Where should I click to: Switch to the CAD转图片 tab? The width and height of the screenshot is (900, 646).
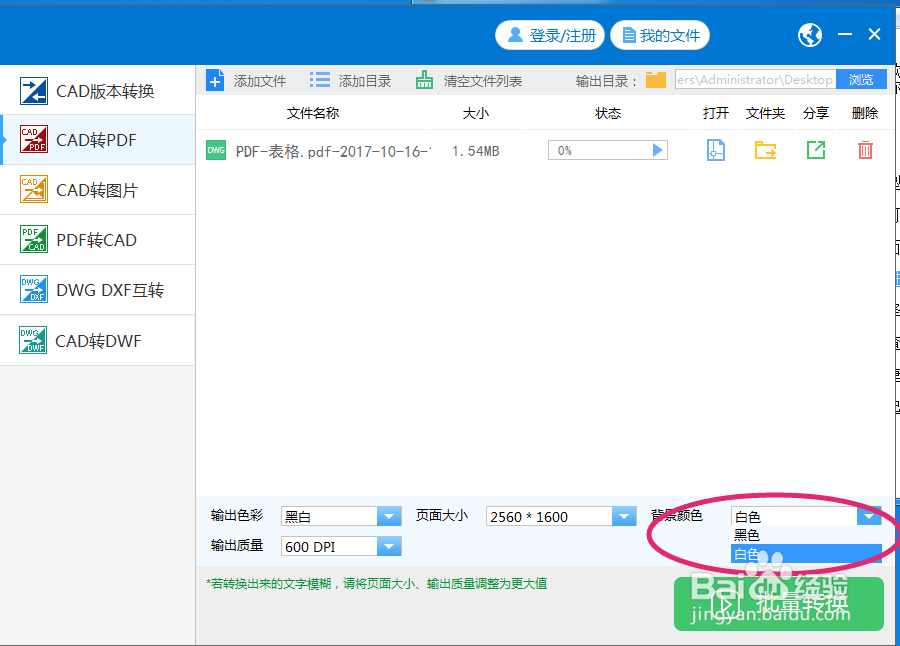pyautogui.click(x=97, y=189)
